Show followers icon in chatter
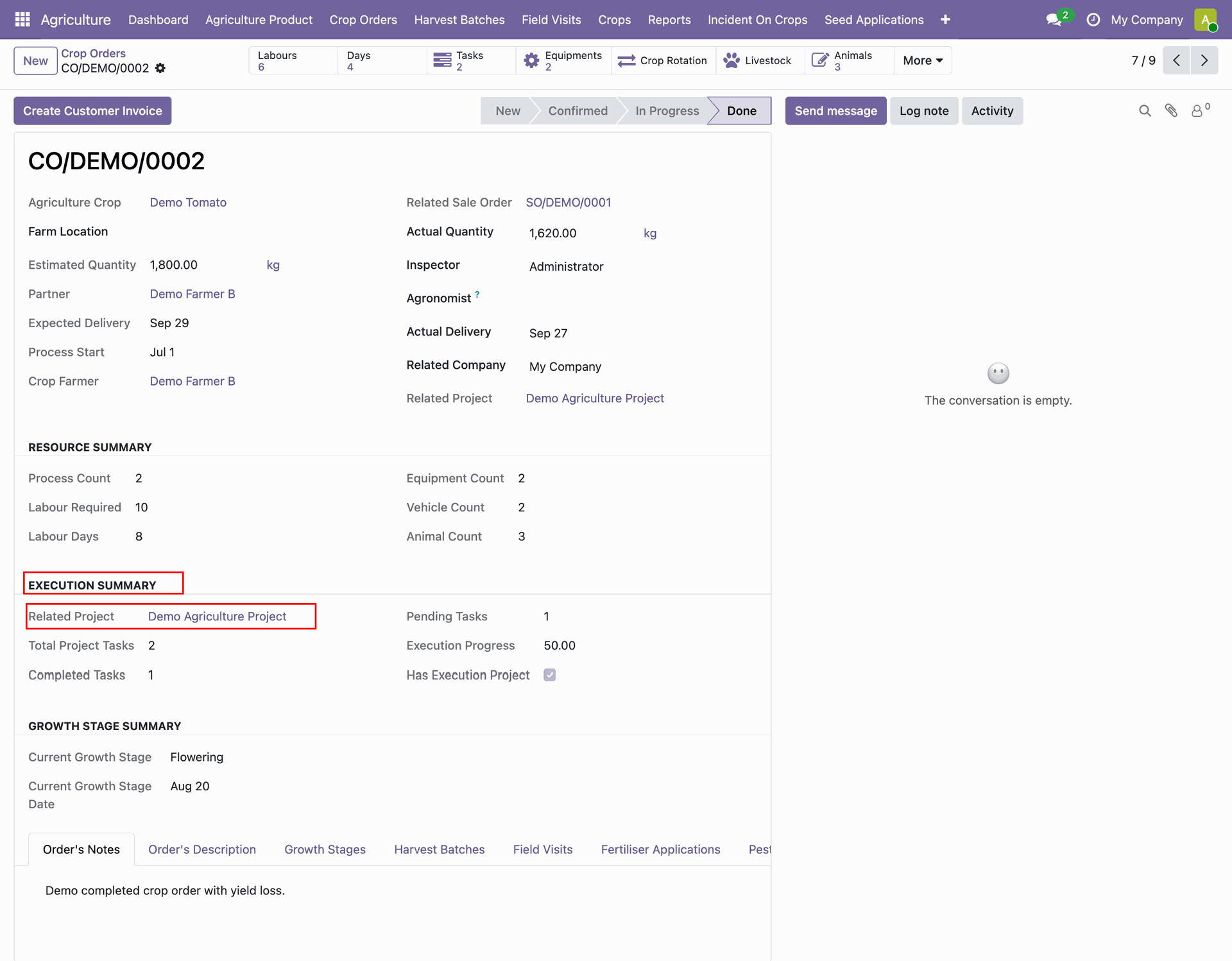Viewport: 1232px width, 961px height. pos(1200,110)
